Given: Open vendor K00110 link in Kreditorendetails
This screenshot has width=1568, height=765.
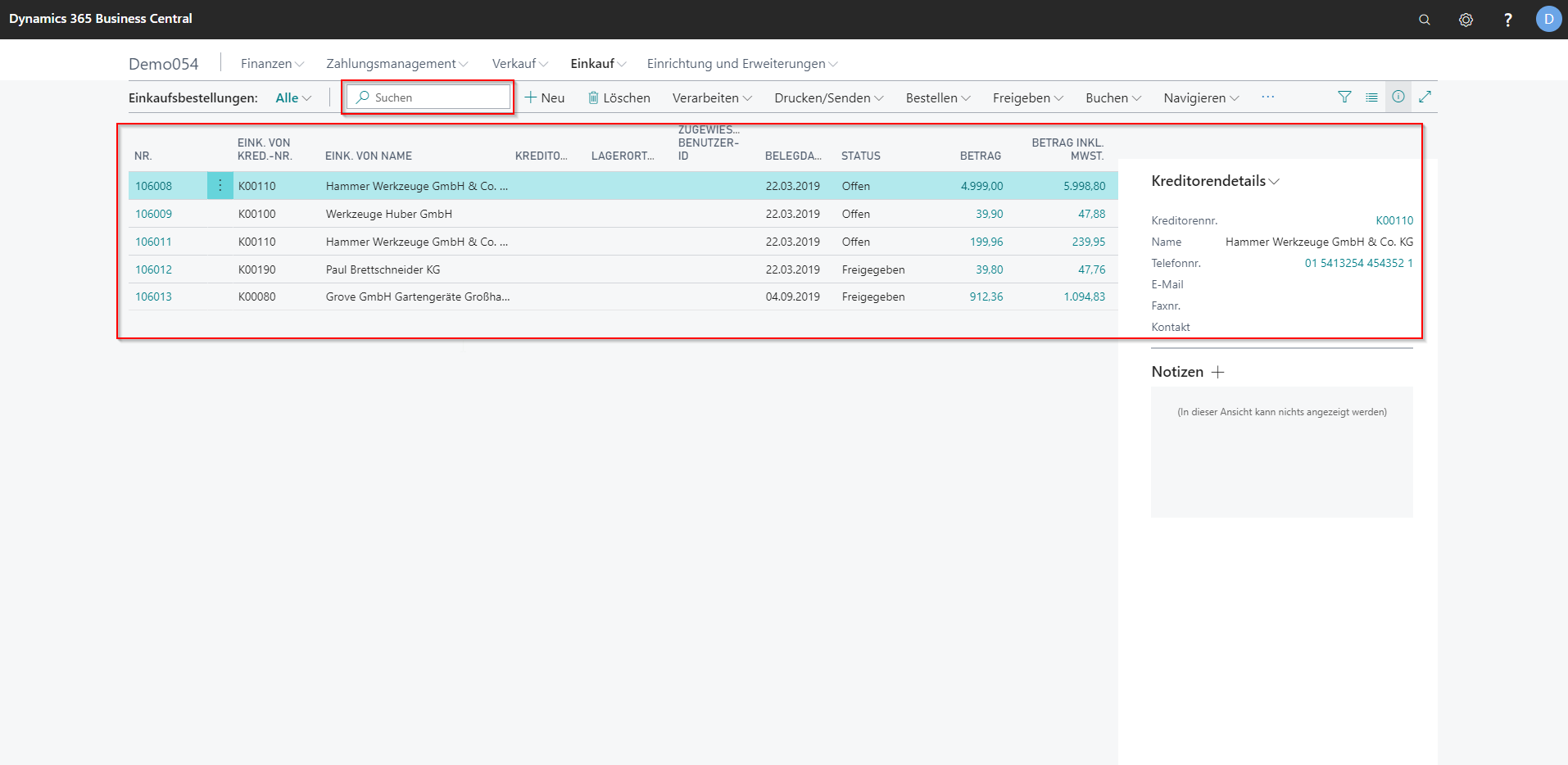Looking at the screenshot, I should coord(1394,220).
